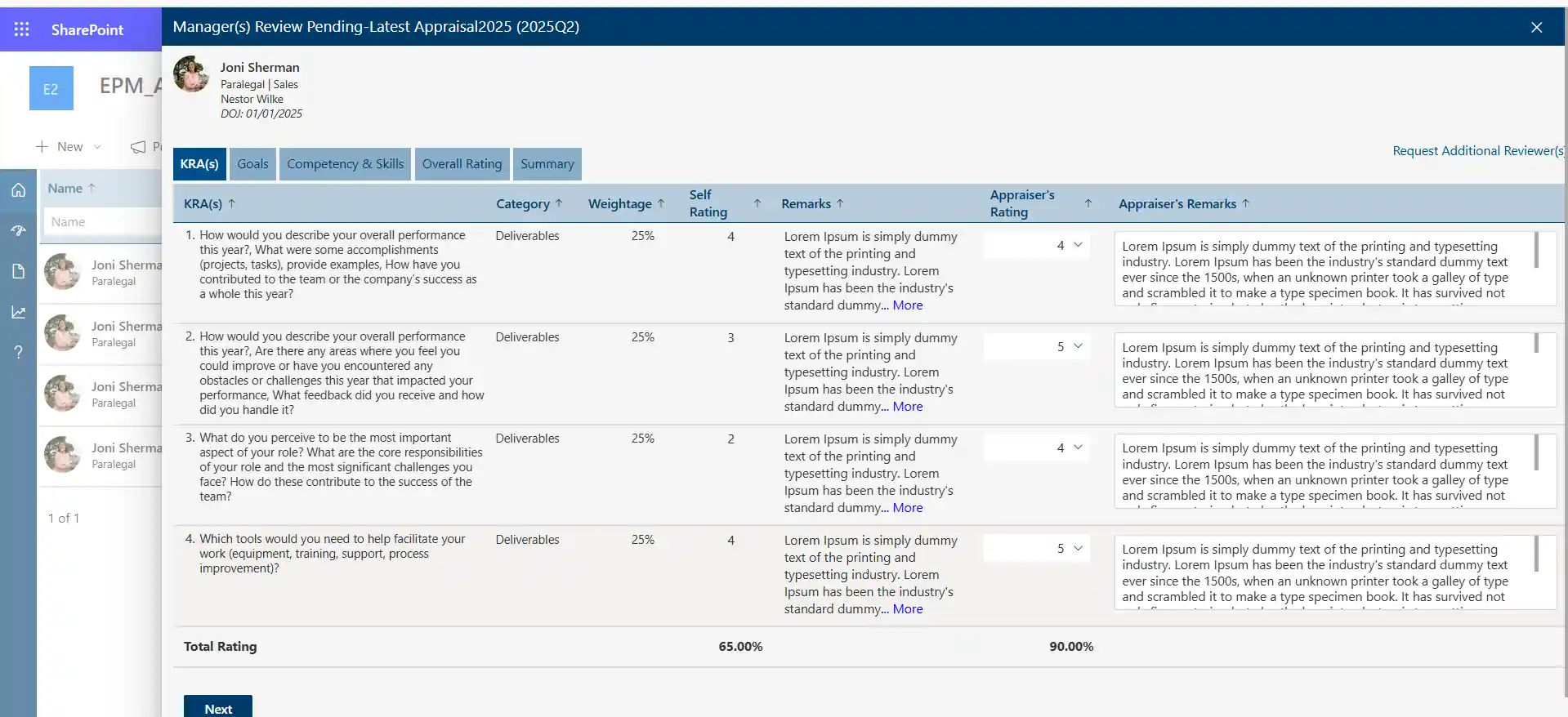
Task: Expand More link in question 3 remarks
Action: (908, 508)
